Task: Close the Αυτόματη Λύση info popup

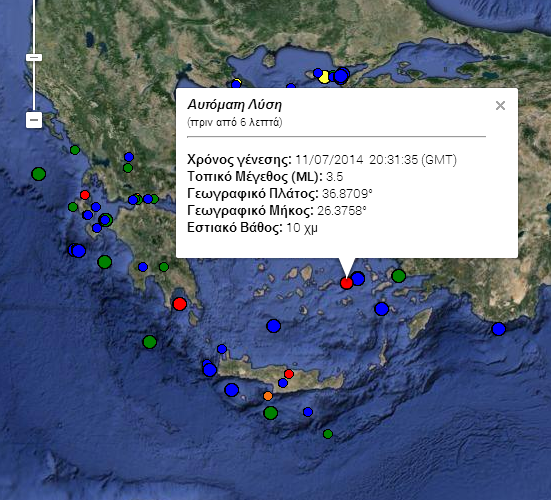Action: [x=500, y=105]
